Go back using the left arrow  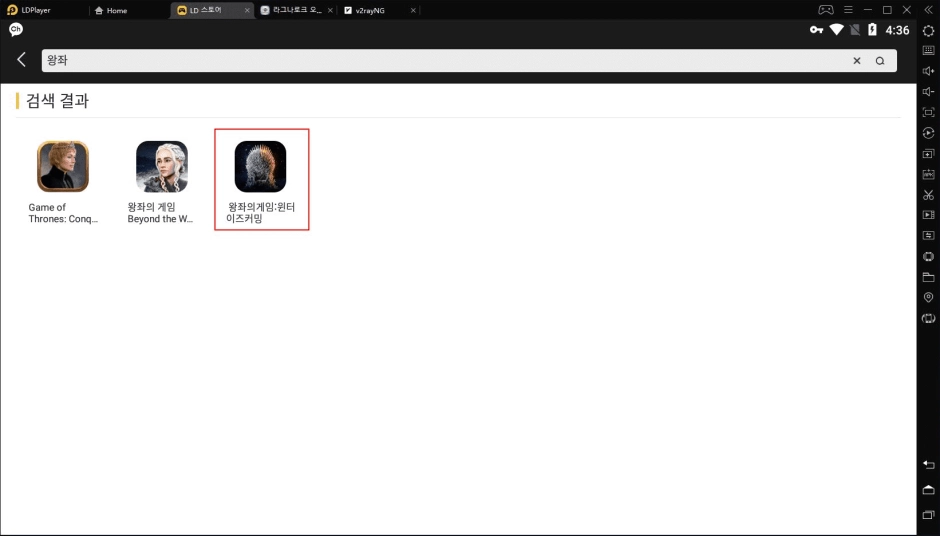coord(21,60)
